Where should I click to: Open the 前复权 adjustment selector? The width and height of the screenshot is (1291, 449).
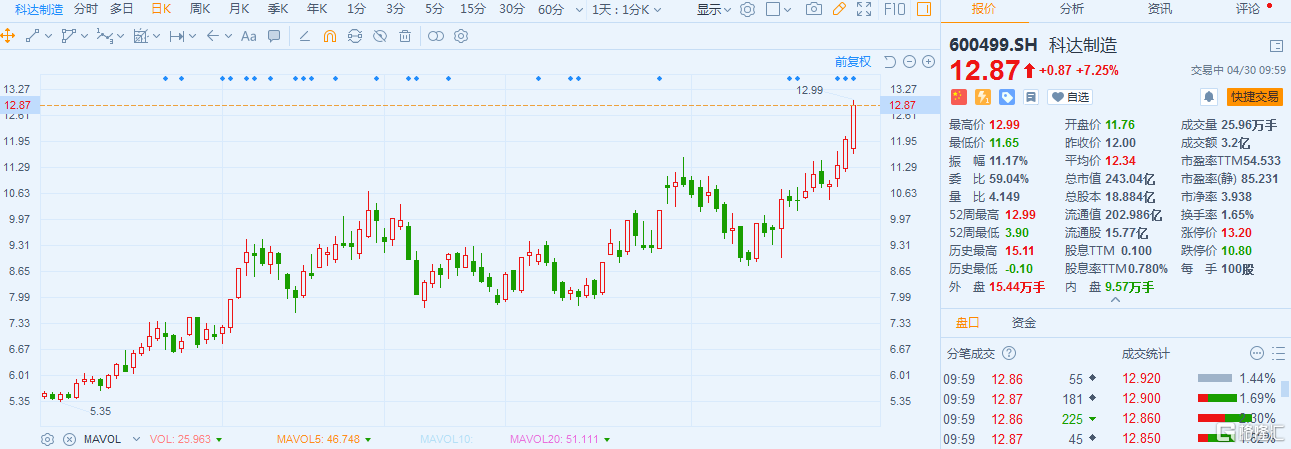[x=853, y=61]
